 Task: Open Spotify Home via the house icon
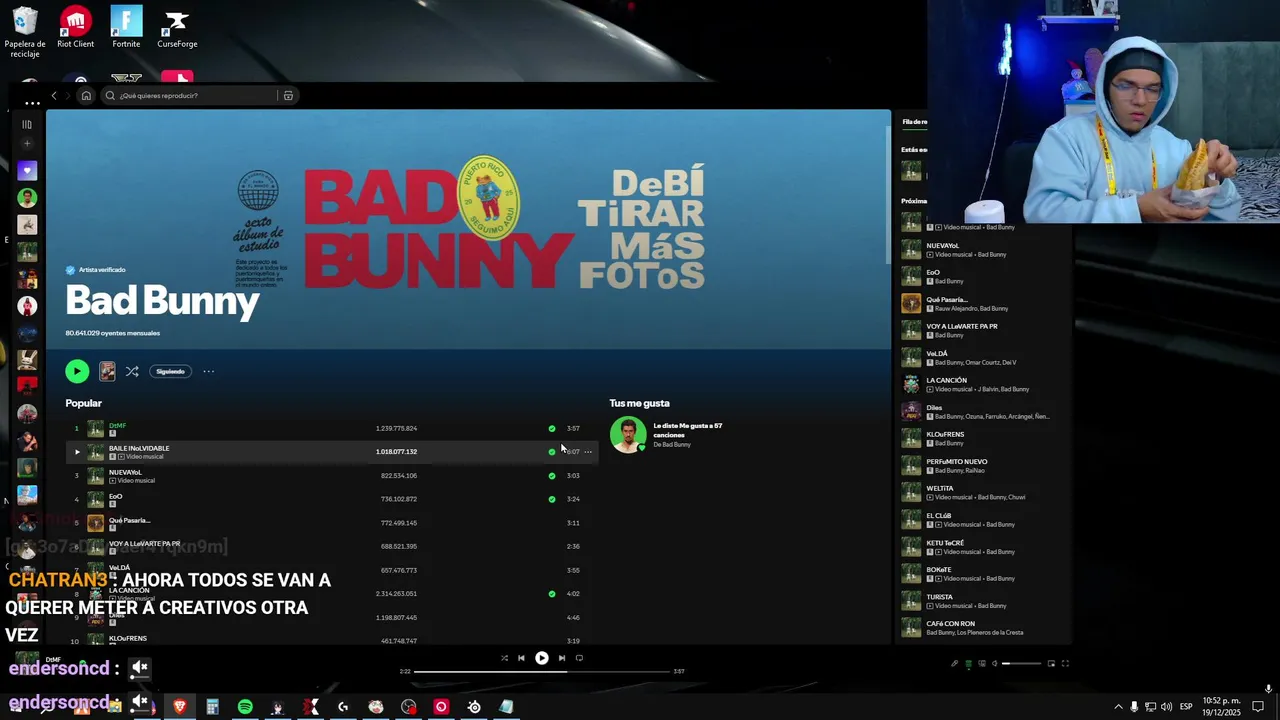(x=86, y=96)
